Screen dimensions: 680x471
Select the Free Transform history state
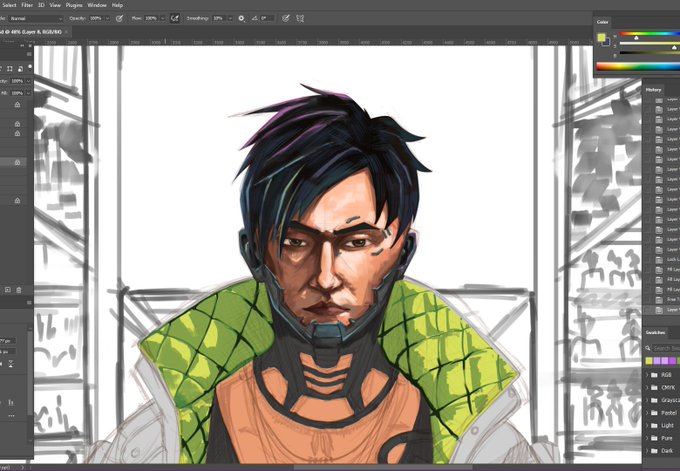click(x=662, y=300)
